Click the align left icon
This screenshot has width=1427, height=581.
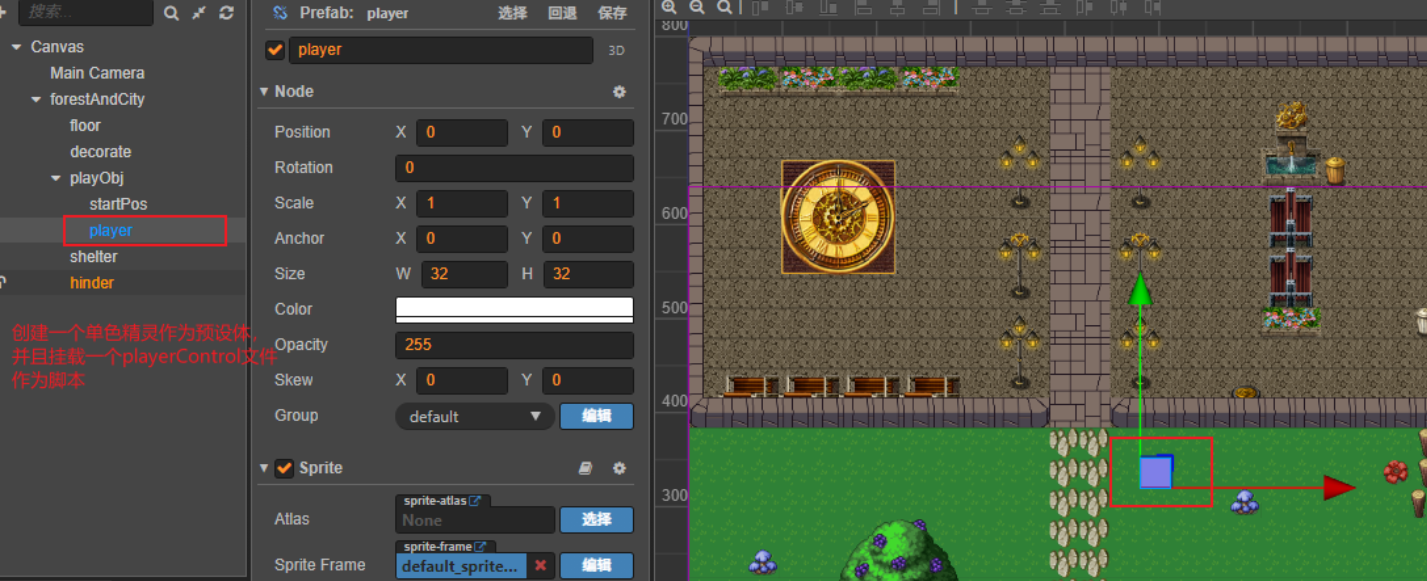pyautogui.click(x=864, y=7)
